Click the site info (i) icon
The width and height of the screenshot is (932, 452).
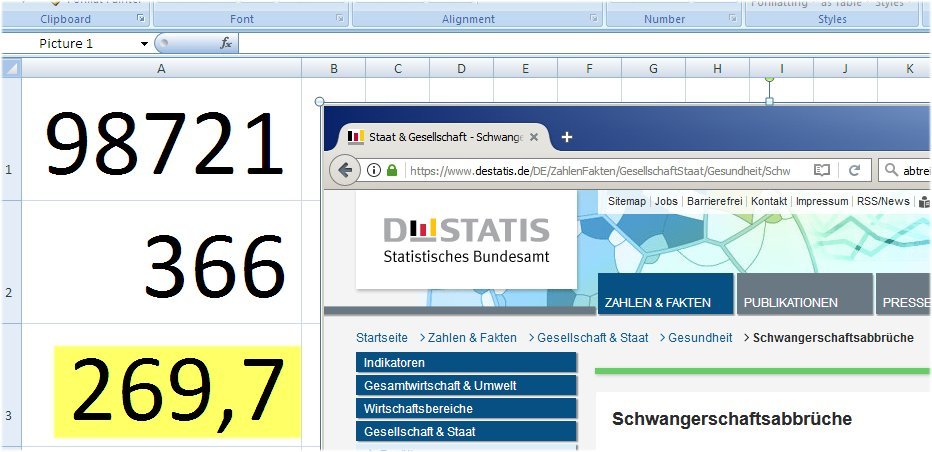(374, 170)
